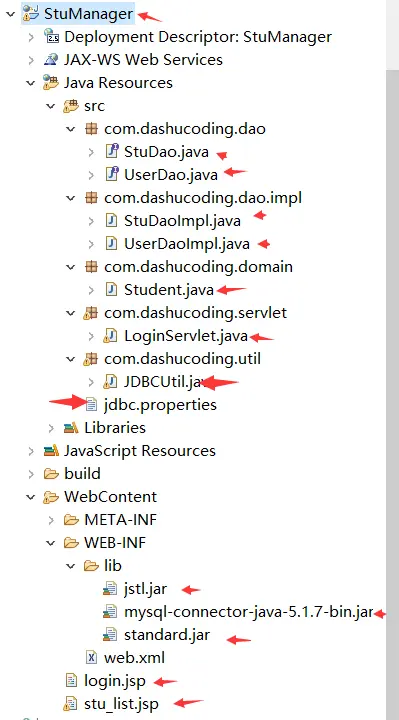Click the META-INF folder icon
The height and width of the screenshot is (720, 399).
(x=71, y=520)
